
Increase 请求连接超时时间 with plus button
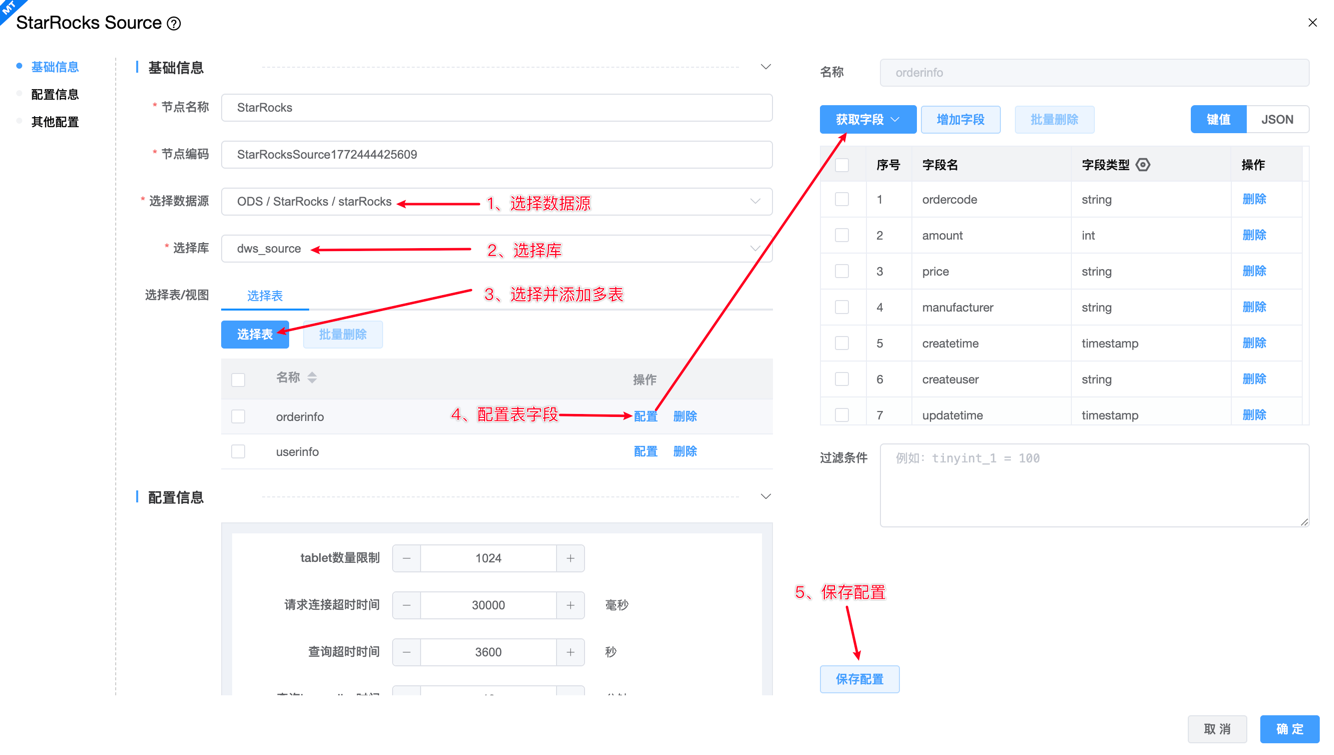click(570, 605)
